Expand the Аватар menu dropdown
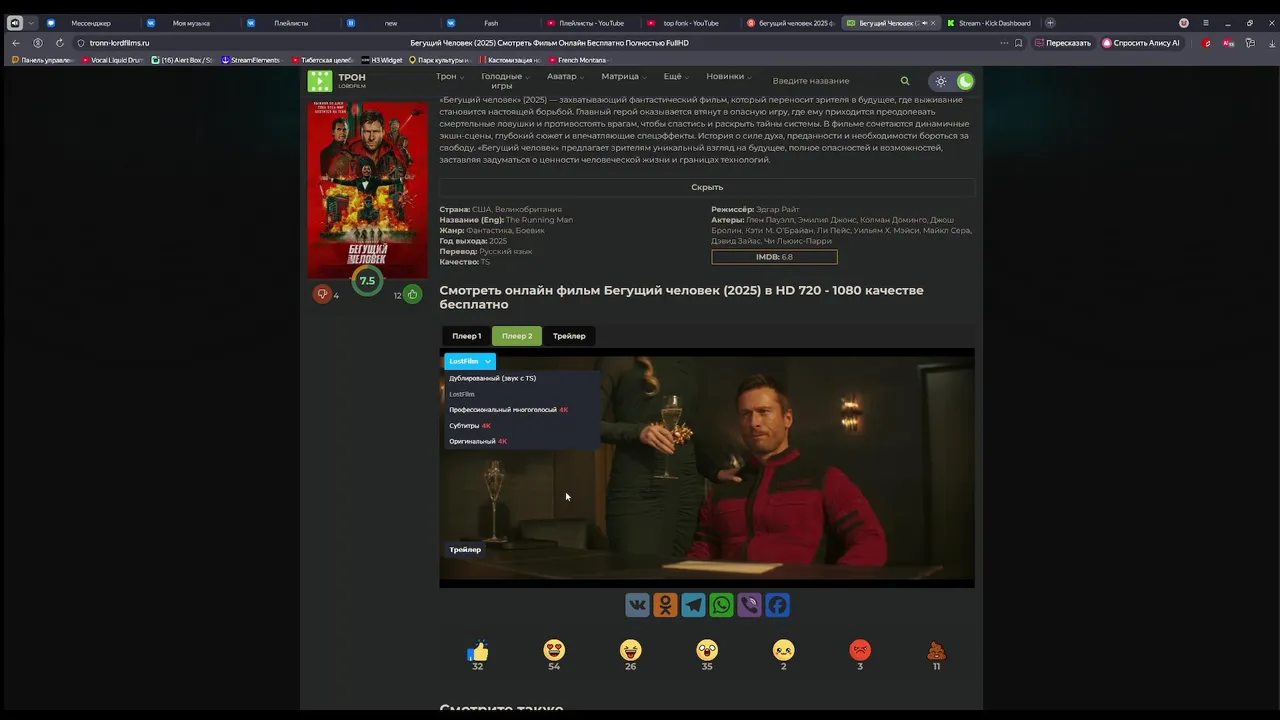The image size is (1280, 720). point(565,77)
